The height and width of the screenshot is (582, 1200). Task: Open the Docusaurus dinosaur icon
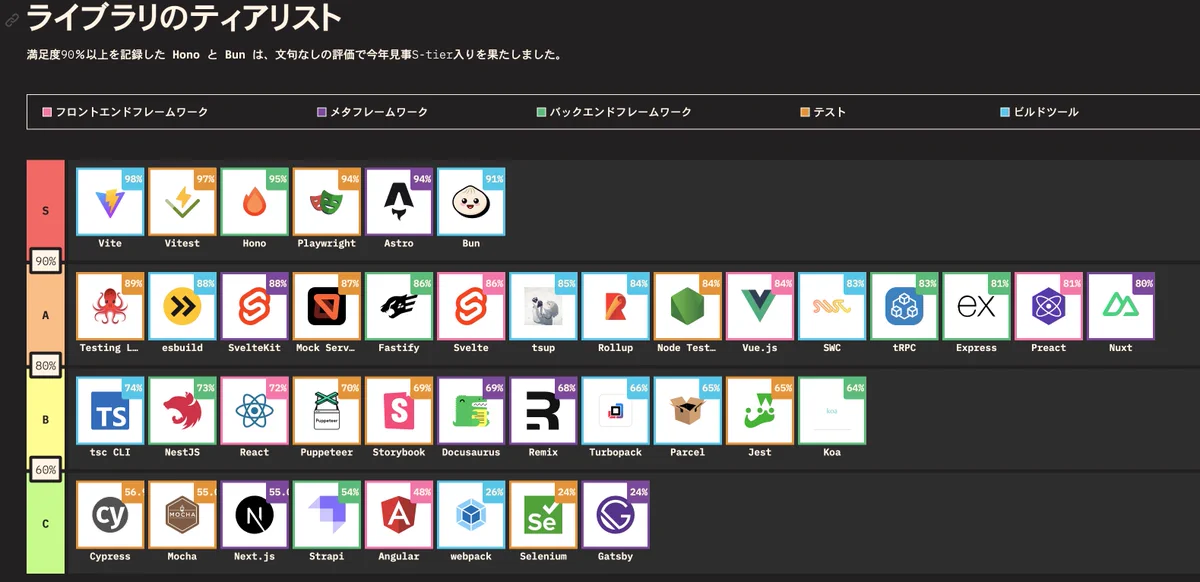(471, 413)
